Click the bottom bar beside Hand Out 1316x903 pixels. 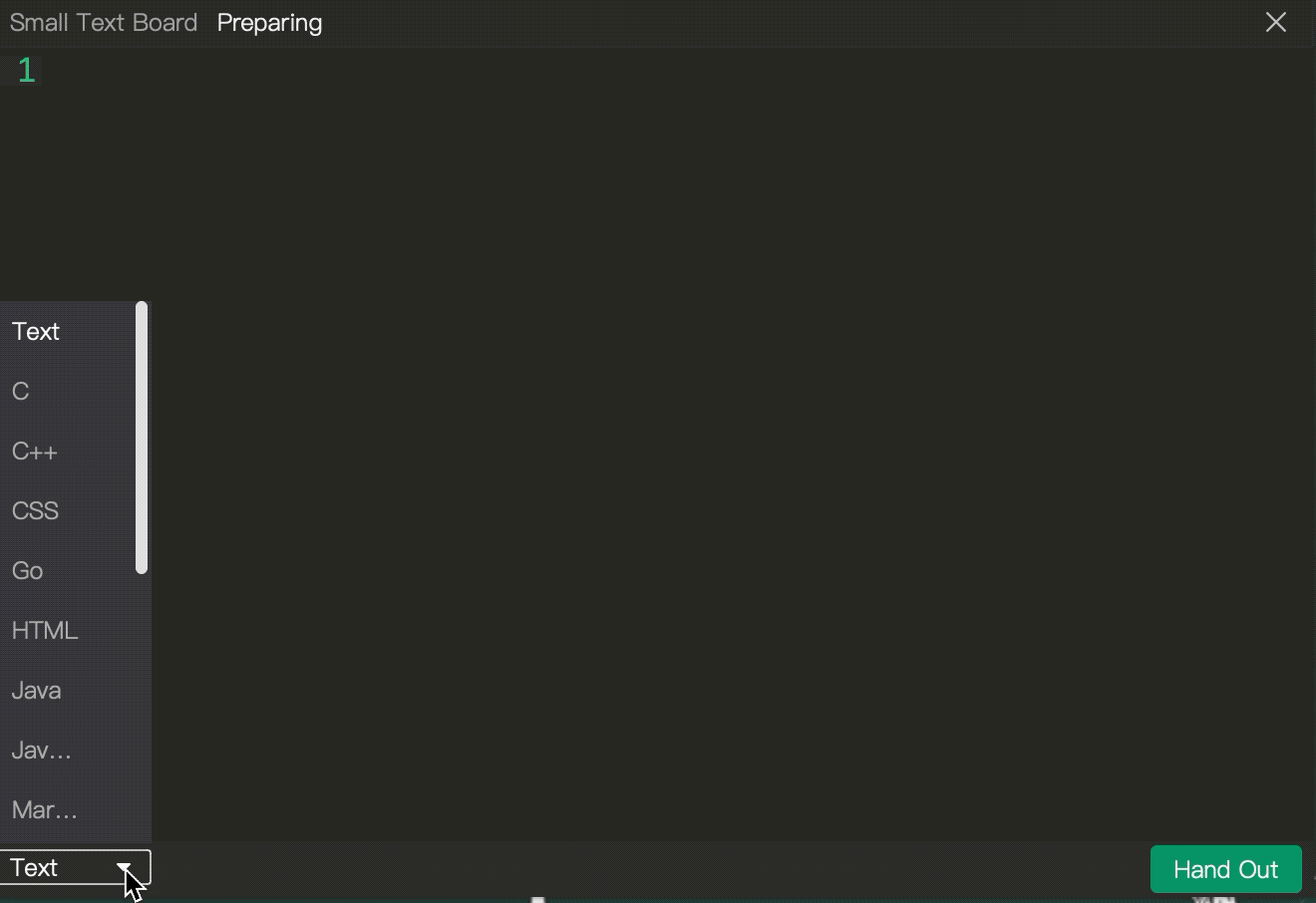648,868
